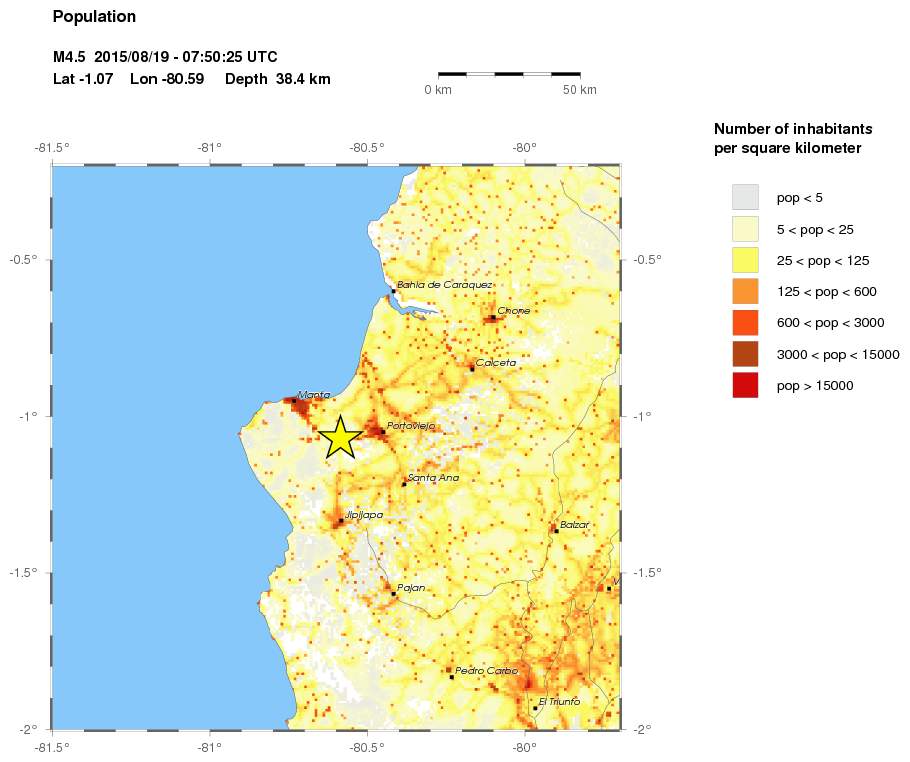The image size is (910, 762).
Task: Select the red-orange '600 < pop < 3000' swatch
Action: (x=745, y=323)
